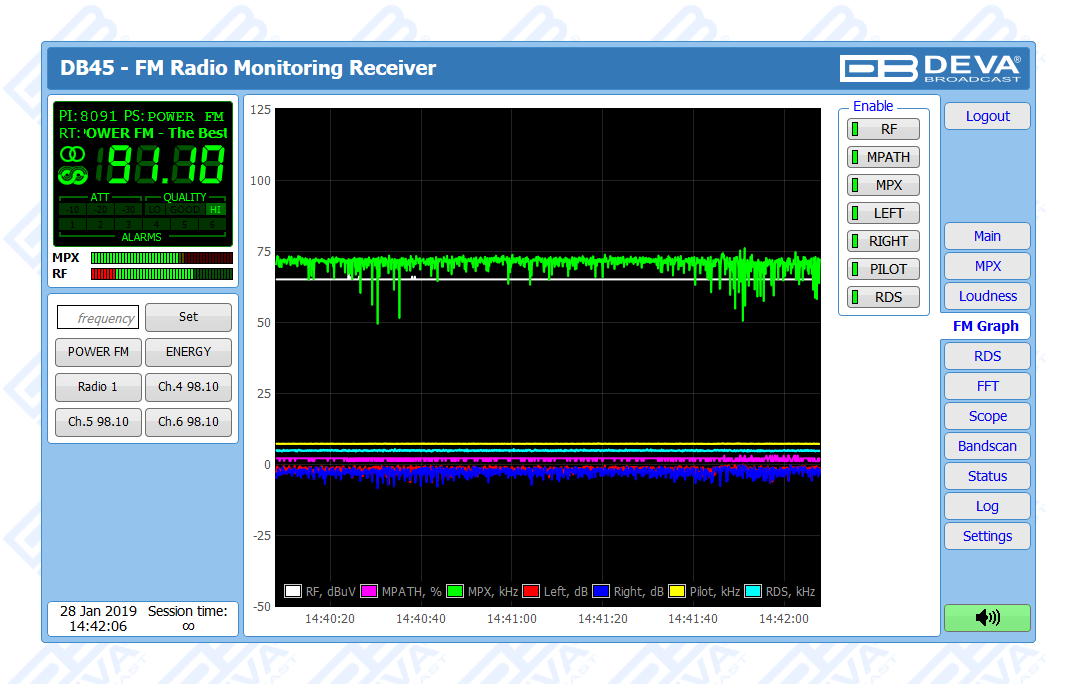
Task: Switch to the FFT tab
Action: 986,386
